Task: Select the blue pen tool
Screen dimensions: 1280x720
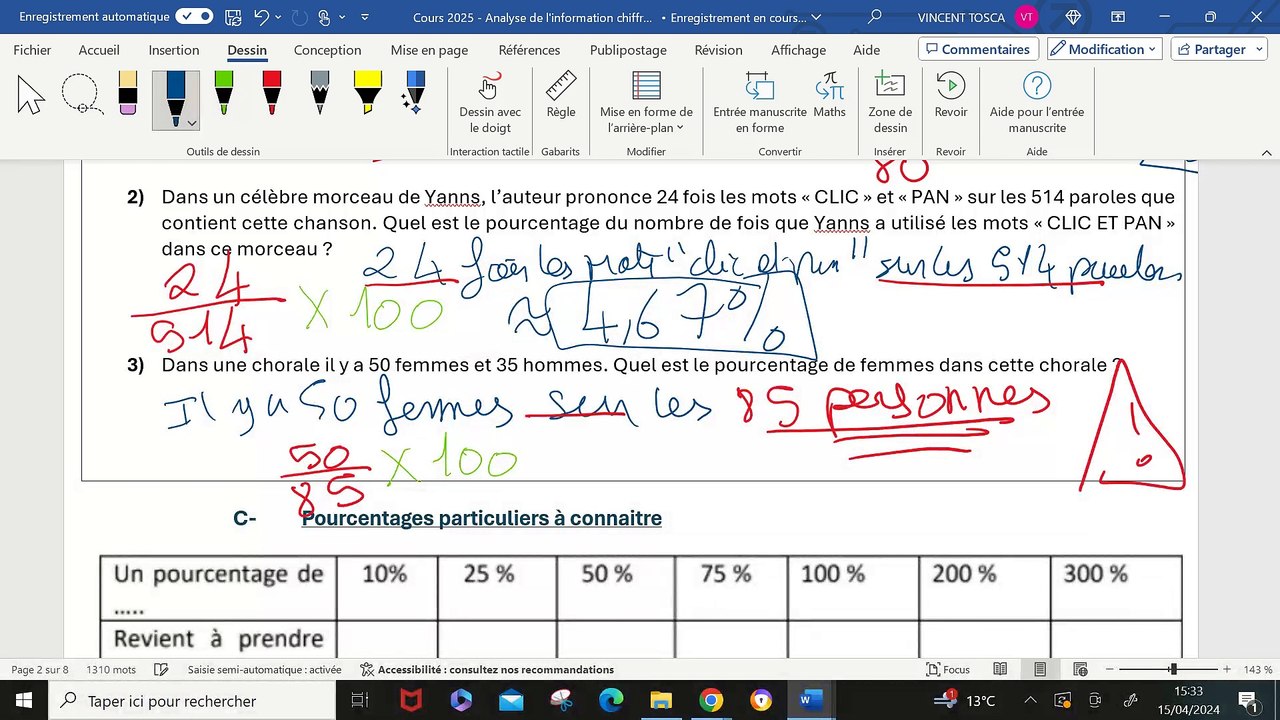Action: (175, 98)
